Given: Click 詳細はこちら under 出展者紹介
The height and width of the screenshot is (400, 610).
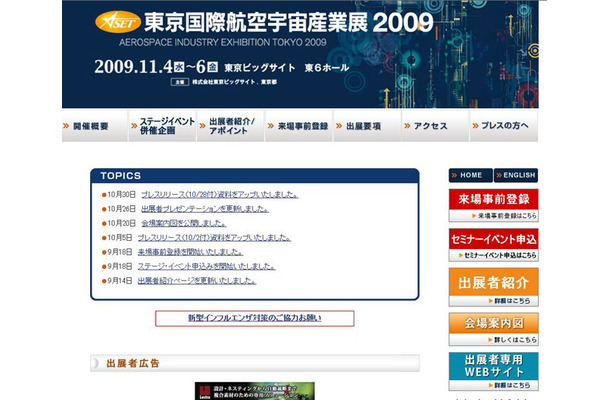Looking at the screenshot, I should [510, 301].
